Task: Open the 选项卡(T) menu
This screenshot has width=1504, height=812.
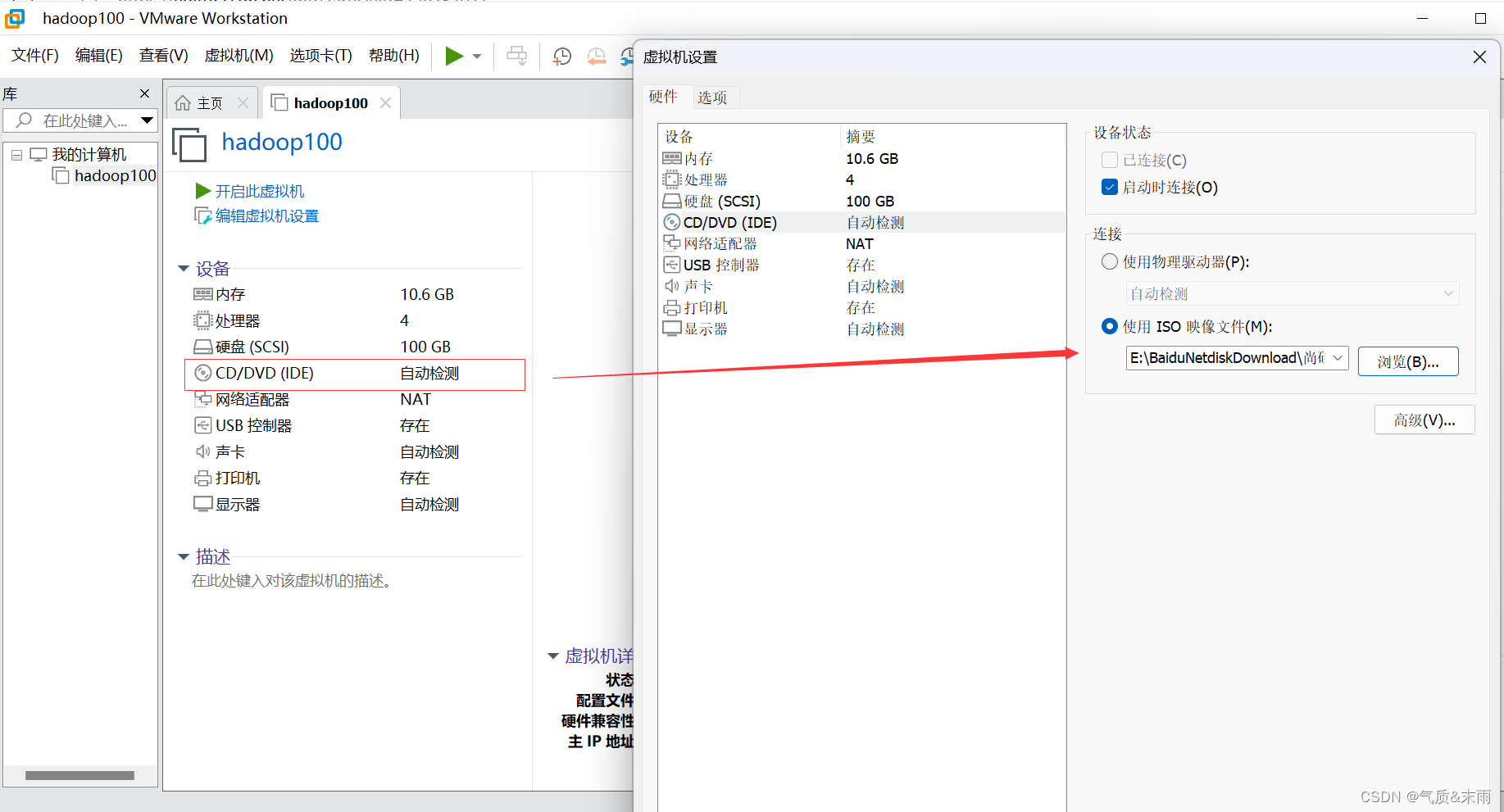Action: (321, 55)
